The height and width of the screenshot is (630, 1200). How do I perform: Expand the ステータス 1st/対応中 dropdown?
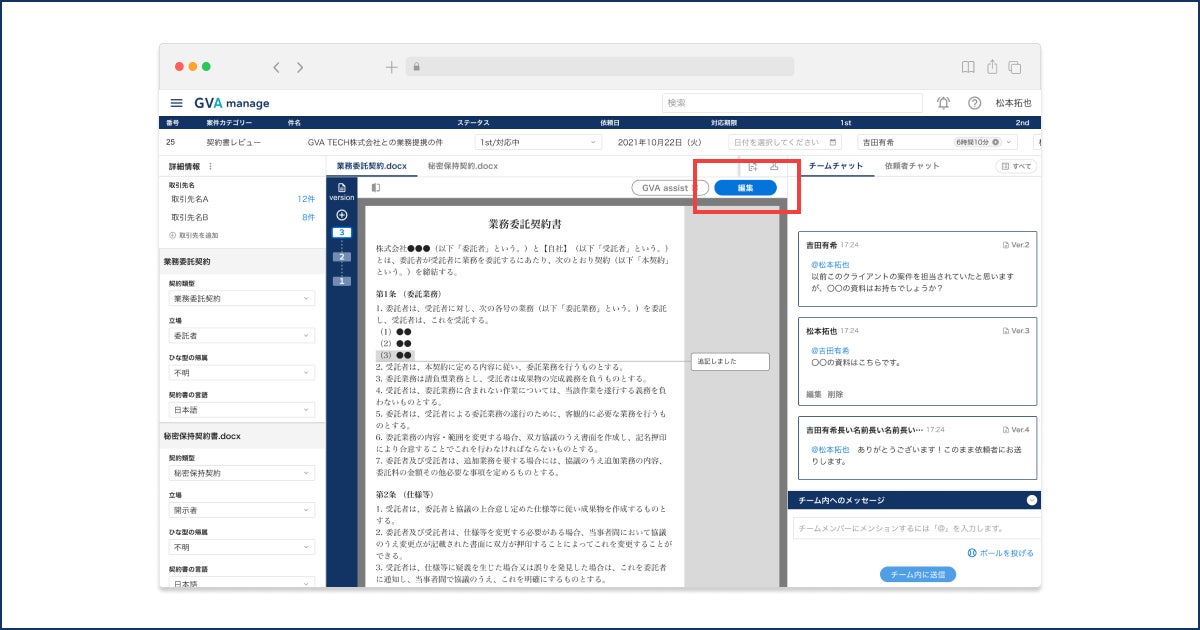point(537,143)
